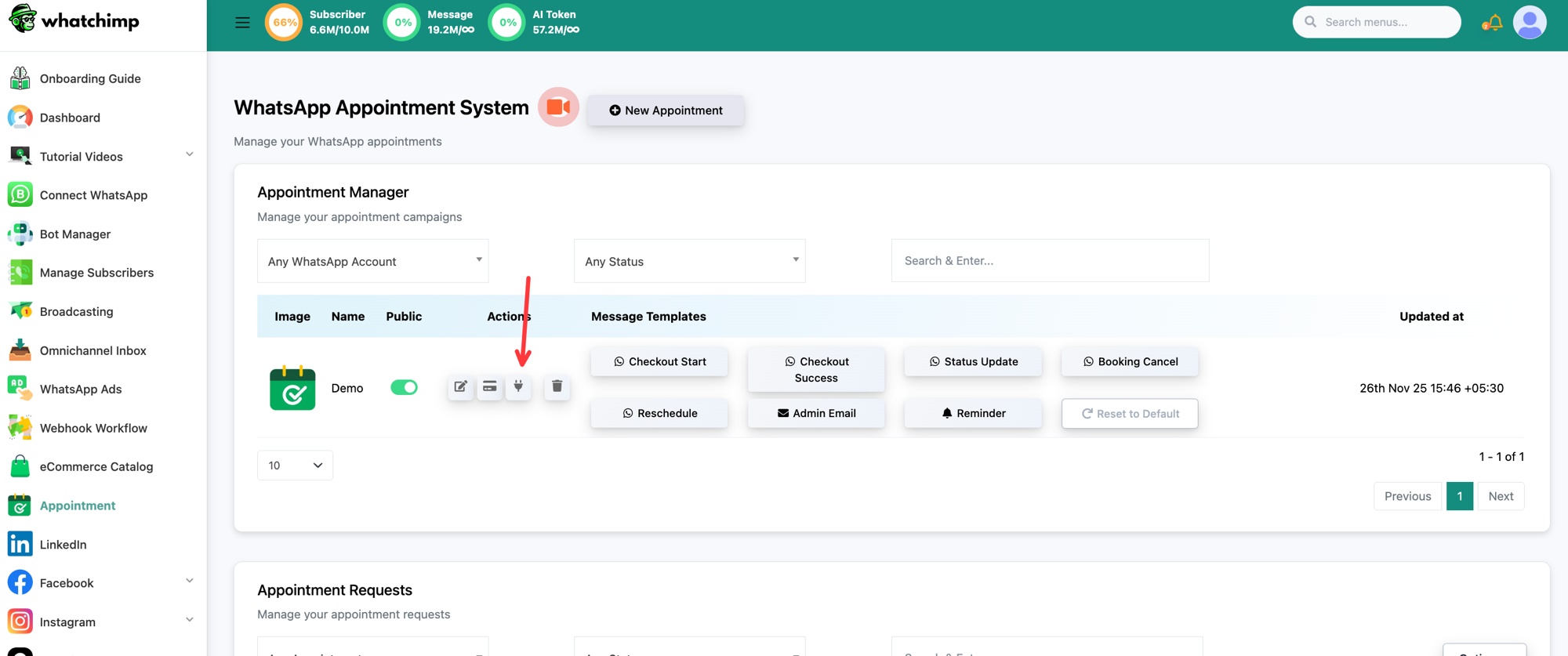Screen dimensions: 1568x656
Task: Click the Connect WhatsApp icon
Action: click(x=20, y=194)
